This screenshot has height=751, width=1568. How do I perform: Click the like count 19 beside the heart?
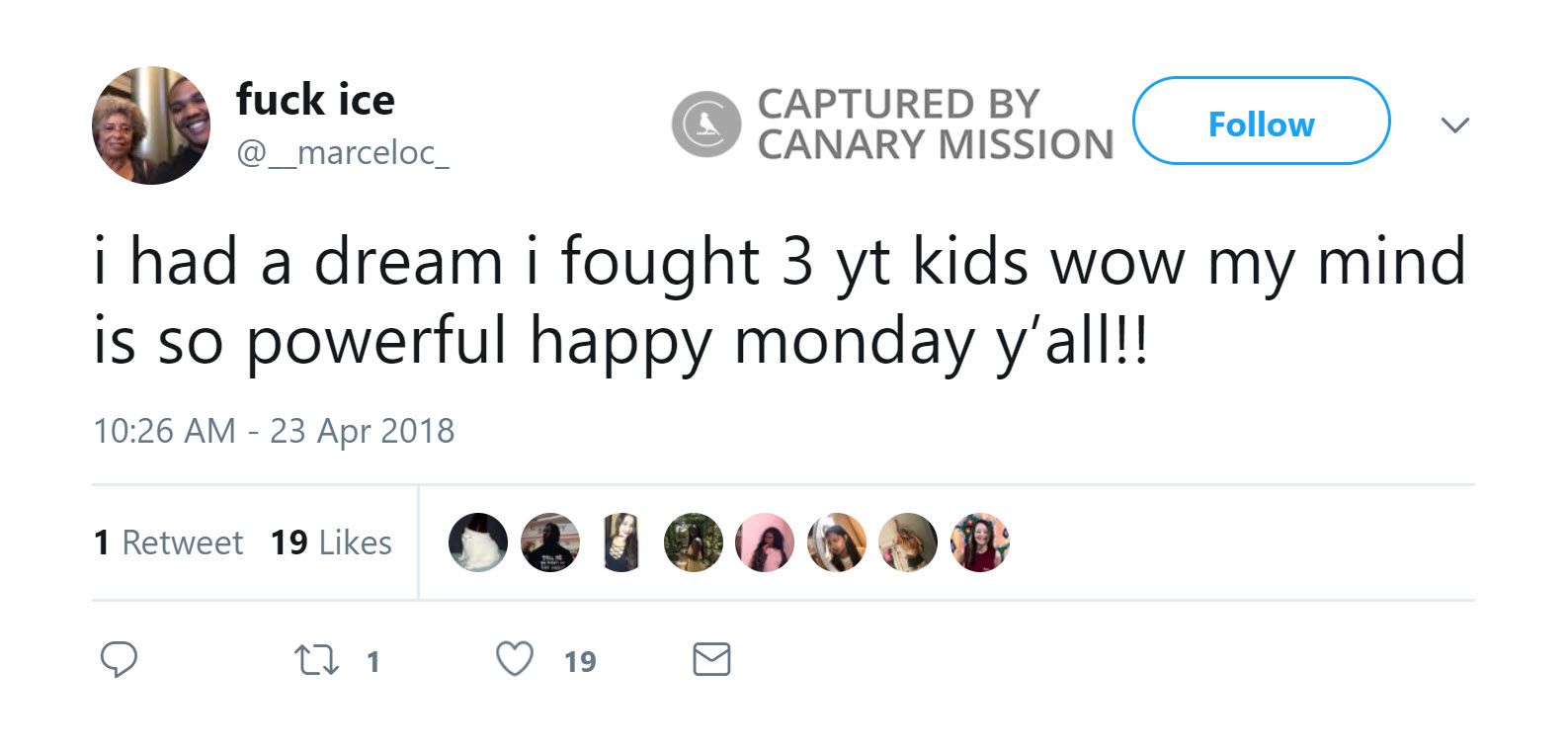click(x=580, y=661)
